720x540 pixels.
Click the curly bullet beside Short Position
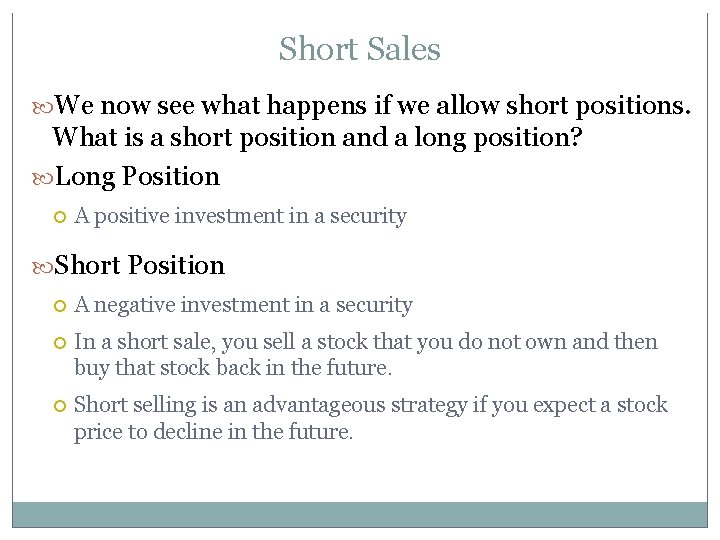[x=43, y=267]
